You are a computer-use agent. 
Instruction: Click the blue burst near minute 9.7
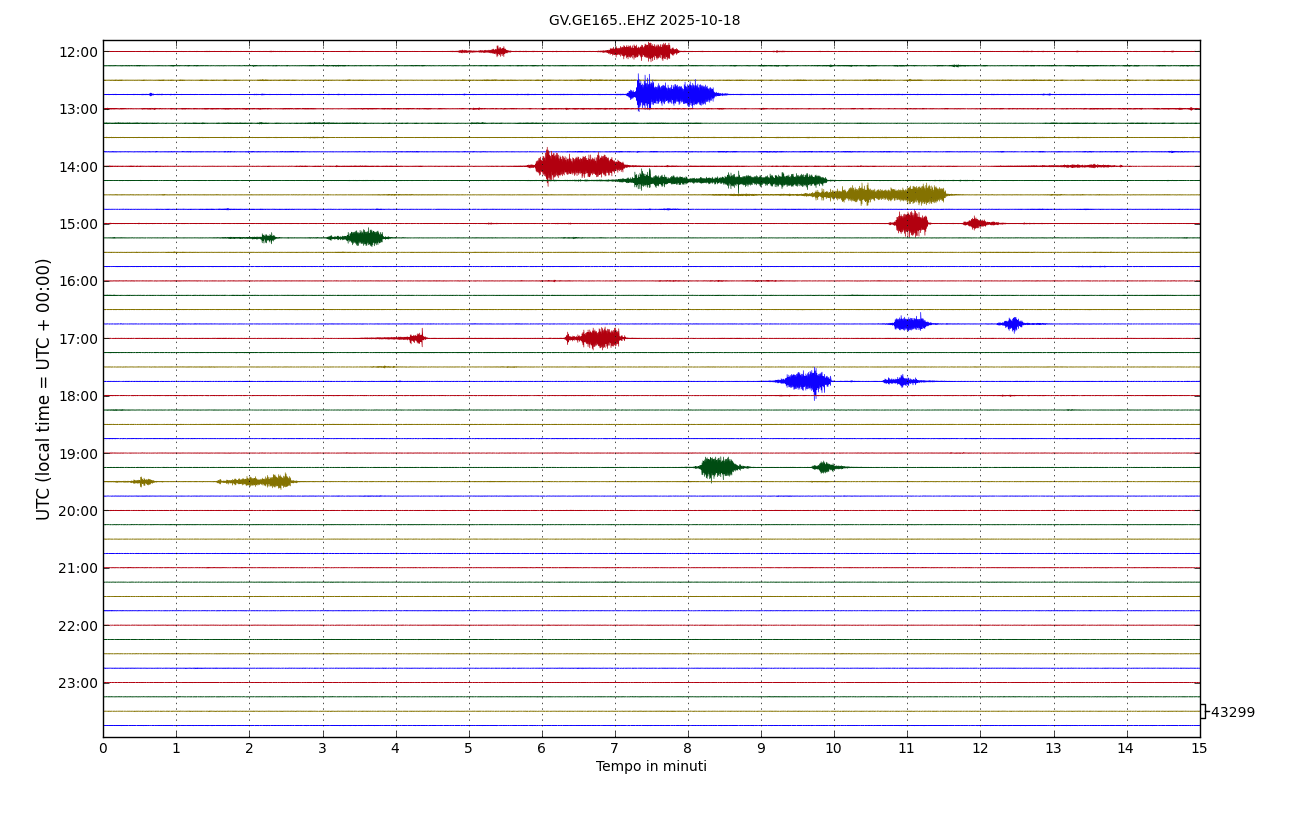[x=806, y=381]
